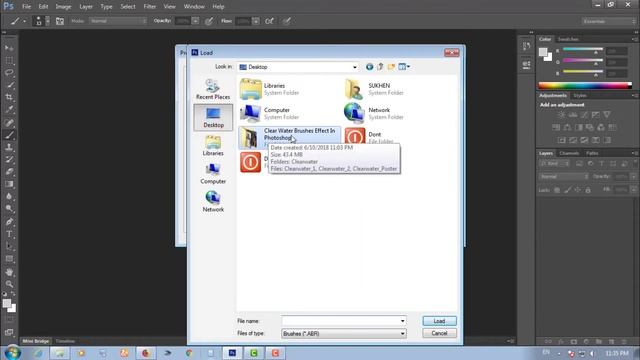Open the Timeline tab
This screenshot has height=360, width=640.
pyautogui.click(x=65, y=341)
